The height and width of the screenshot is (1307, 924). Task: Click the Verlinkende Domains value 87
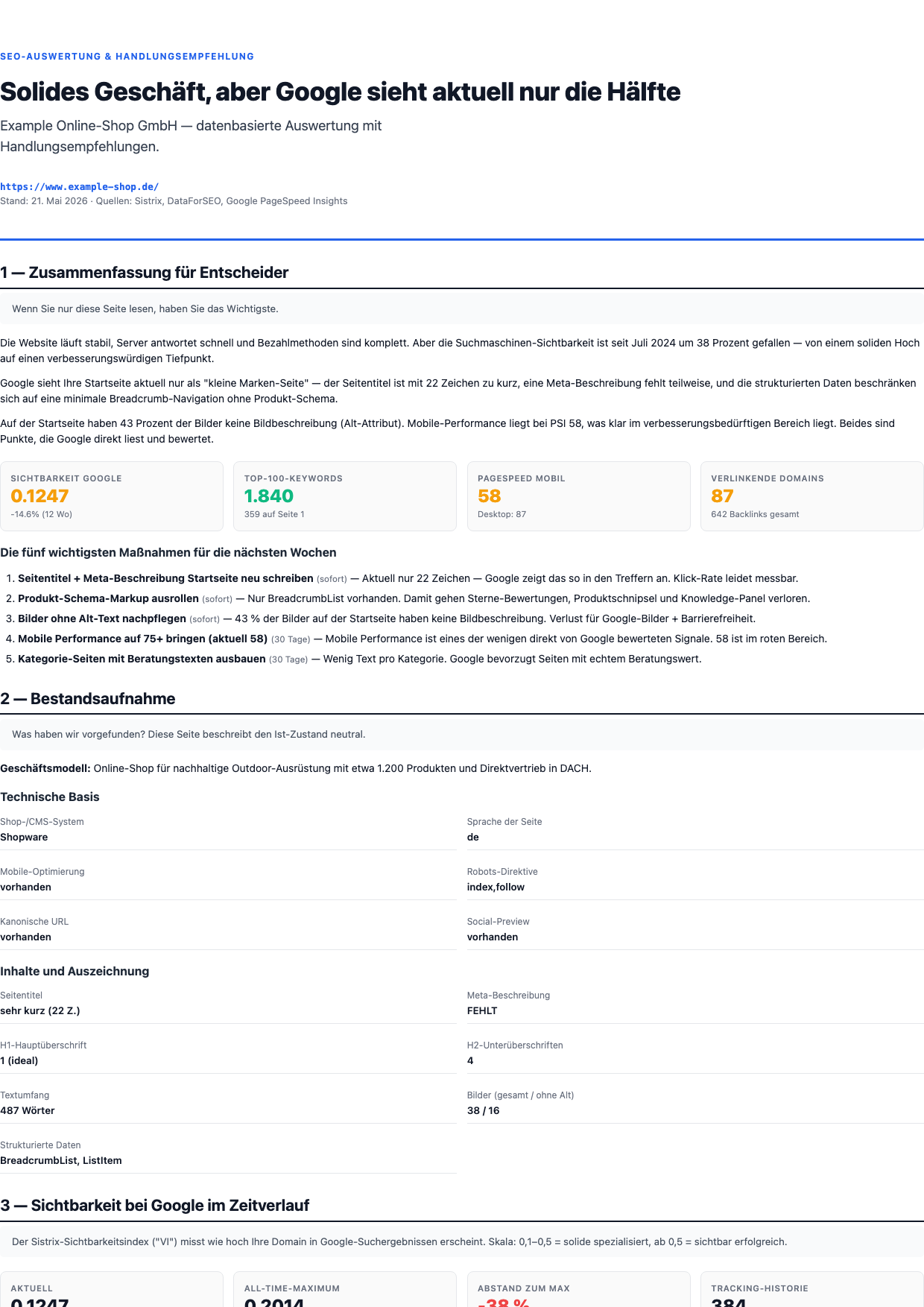[x=722, y=496]
